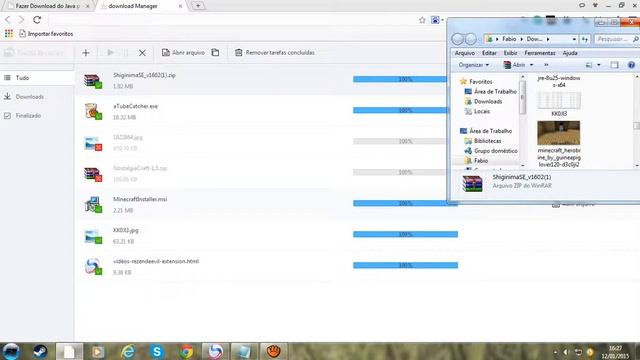Open the view options dropdown arrow in Explorer
Screen dimensions: 640x360
[599, 65]
